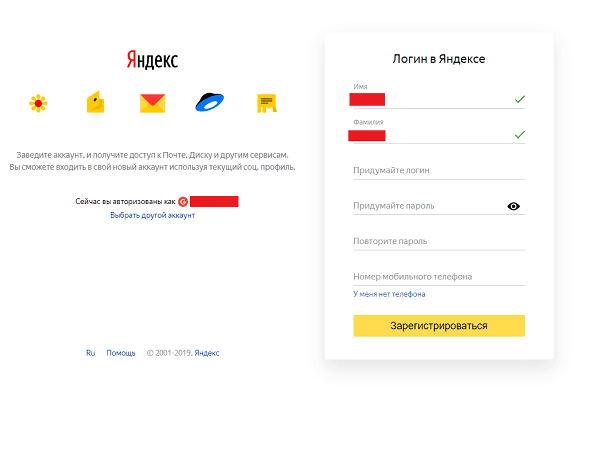Click the red social profile avatar icon

(183, 201)
